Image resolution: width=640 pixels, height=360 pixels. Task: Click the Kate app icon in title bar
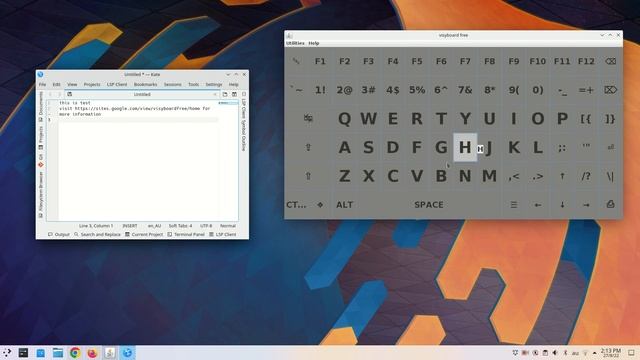40,74
